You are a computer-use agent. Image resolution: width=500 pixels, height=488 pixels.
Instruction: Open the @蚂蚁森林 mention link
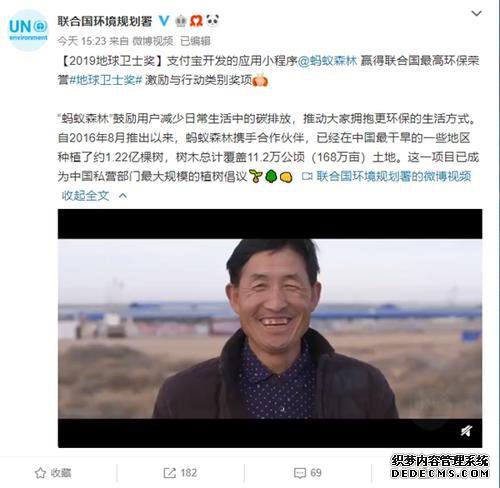point(327,61)
